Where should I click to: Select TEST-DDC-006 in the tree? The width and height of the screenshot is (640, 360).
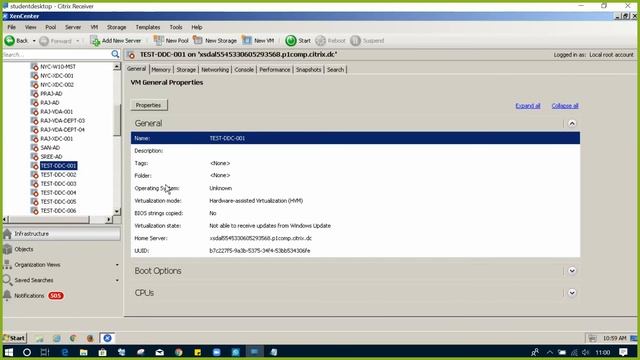58,211
